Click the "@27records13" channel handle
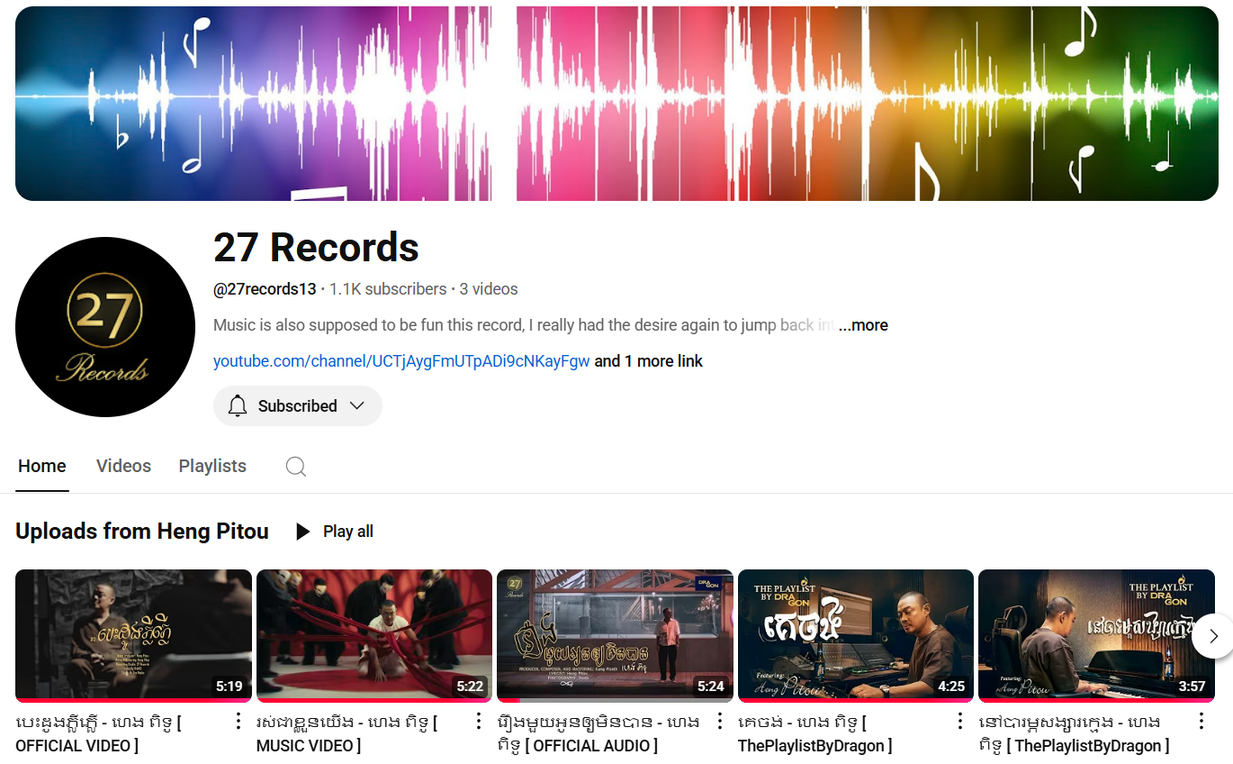 tap(265, 289)
